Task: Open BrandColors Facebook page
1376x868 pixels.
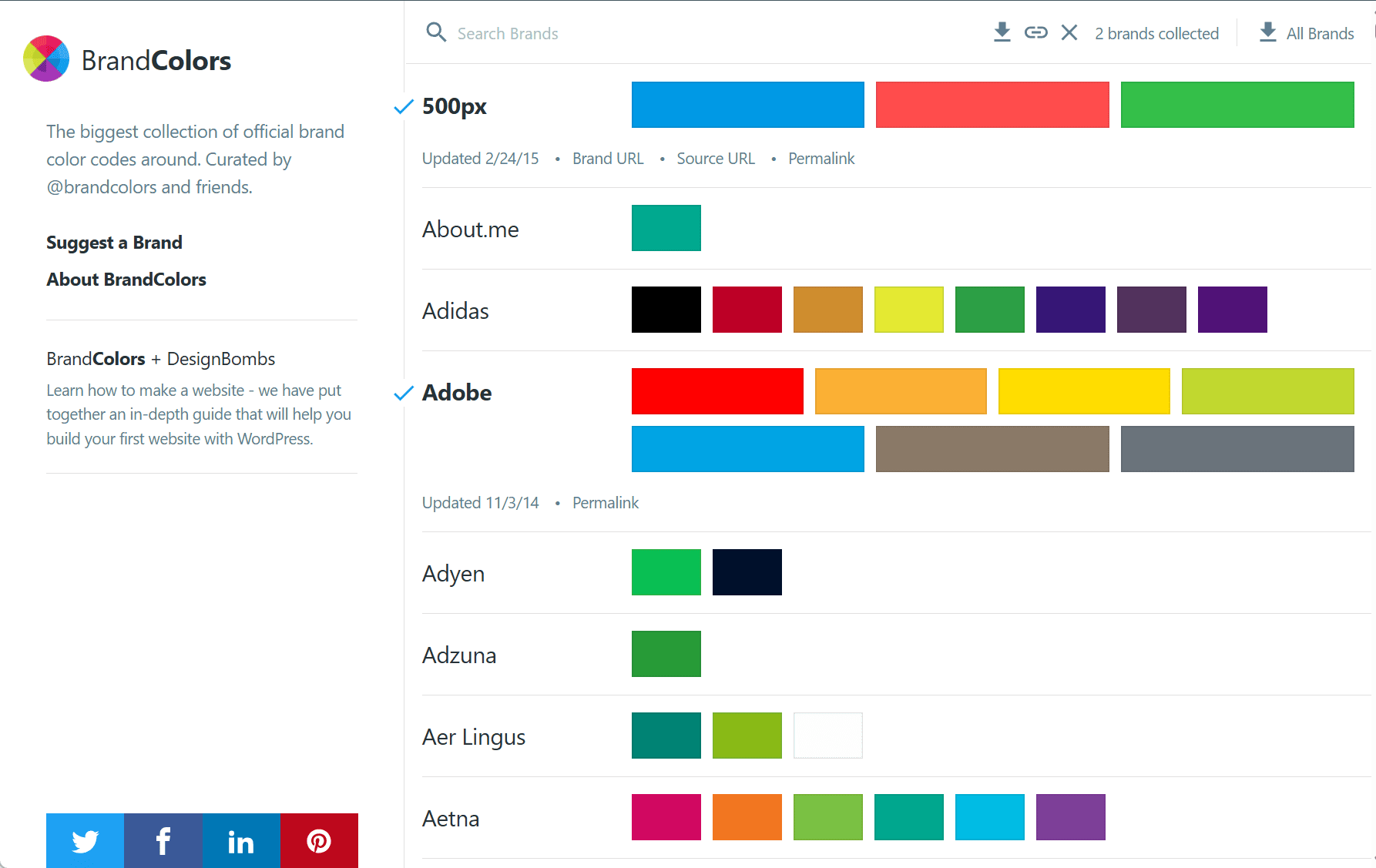Action: 163,840
